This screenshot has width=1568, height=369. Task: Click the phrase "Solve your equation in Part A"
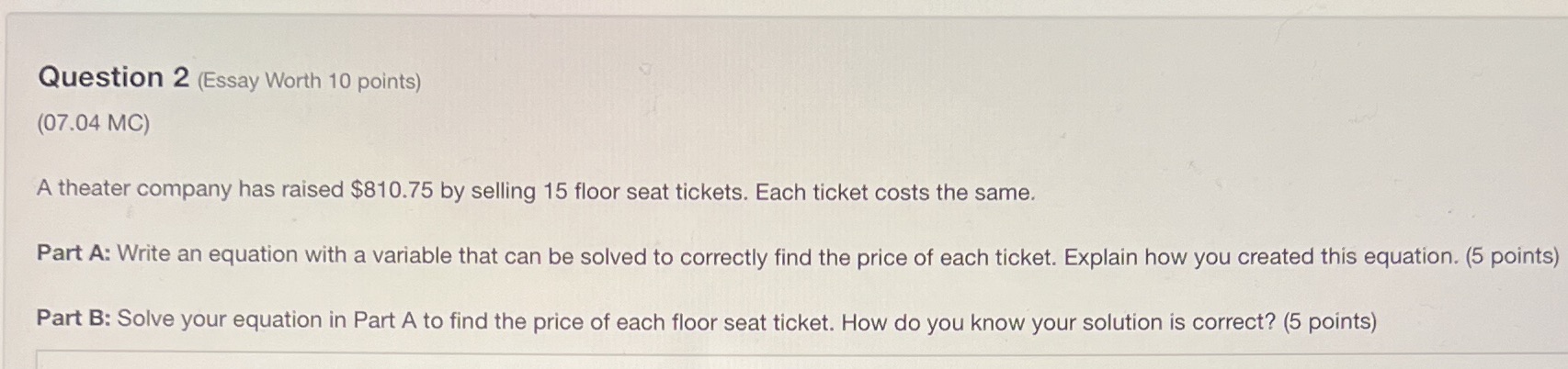click(x=267, y=319)
